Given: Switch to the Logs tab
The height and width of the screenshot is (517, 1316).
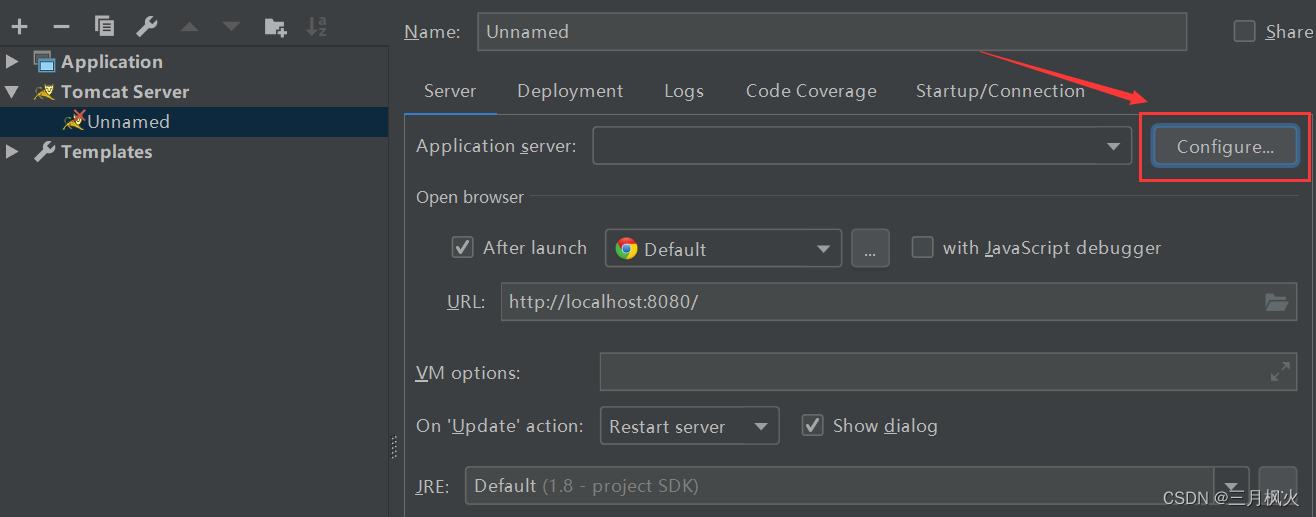Looking at the screenshot, I should pyautogui.click(x=684, y=91).
